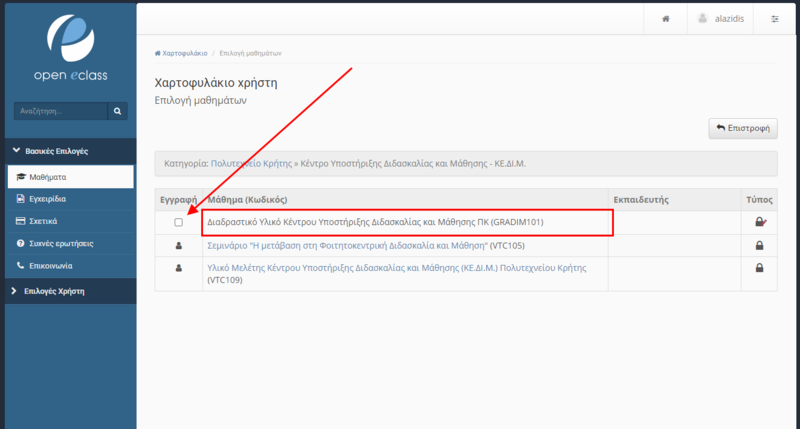Screen dimensions: 800x429
Task: Click the user avatar icon
Action: [x=703, y=18]
